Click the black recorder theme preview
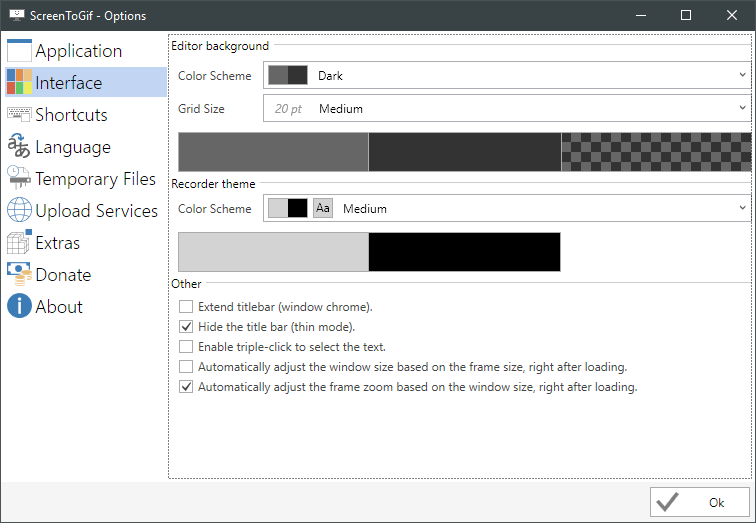The image size is (756, 523). 464,252
